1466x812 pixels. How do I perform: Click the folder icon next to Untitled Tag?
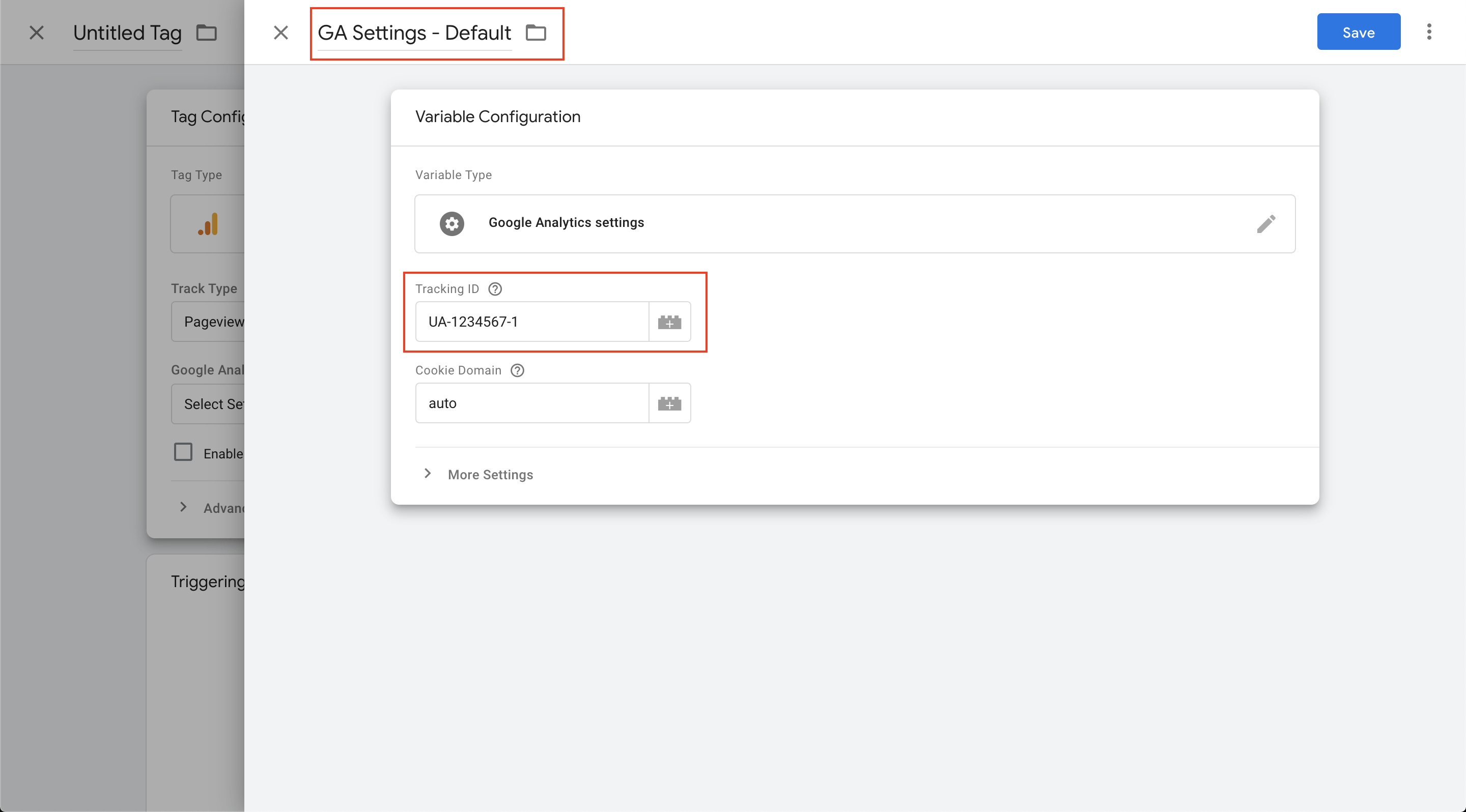pos(206,33)
